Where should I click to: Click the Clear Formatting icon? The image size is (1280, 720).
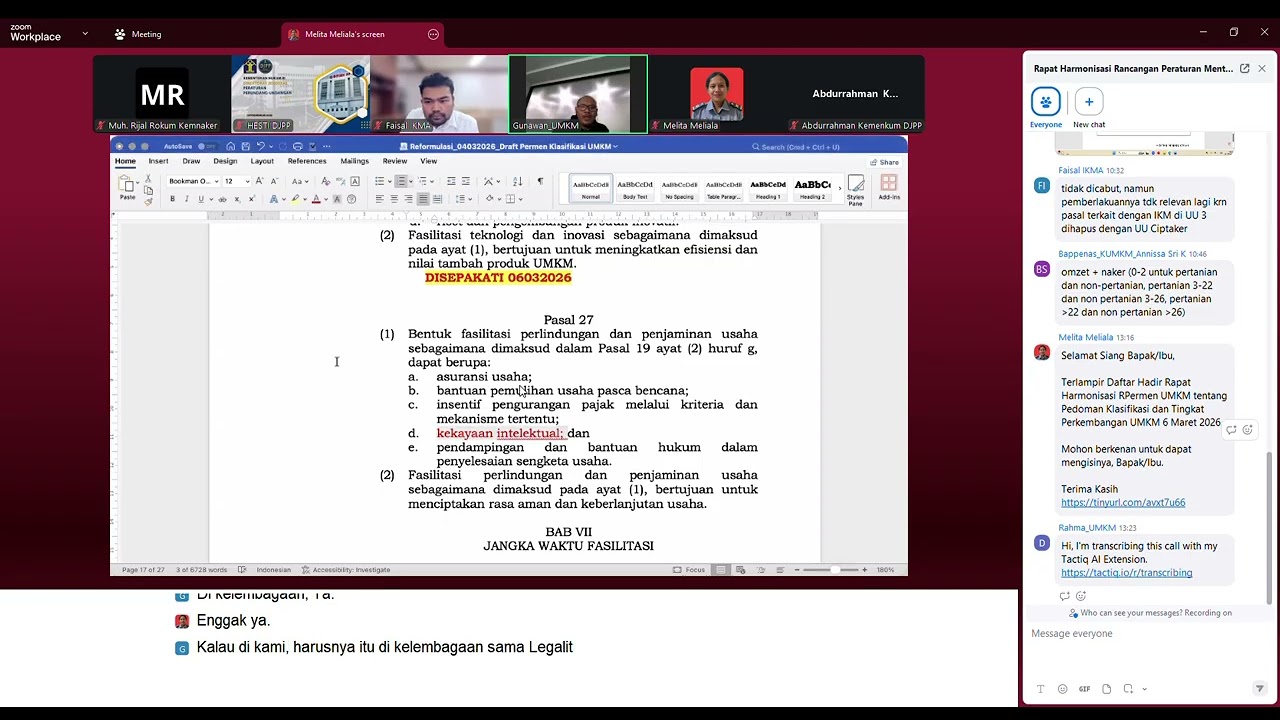click(x=325, y=181)
